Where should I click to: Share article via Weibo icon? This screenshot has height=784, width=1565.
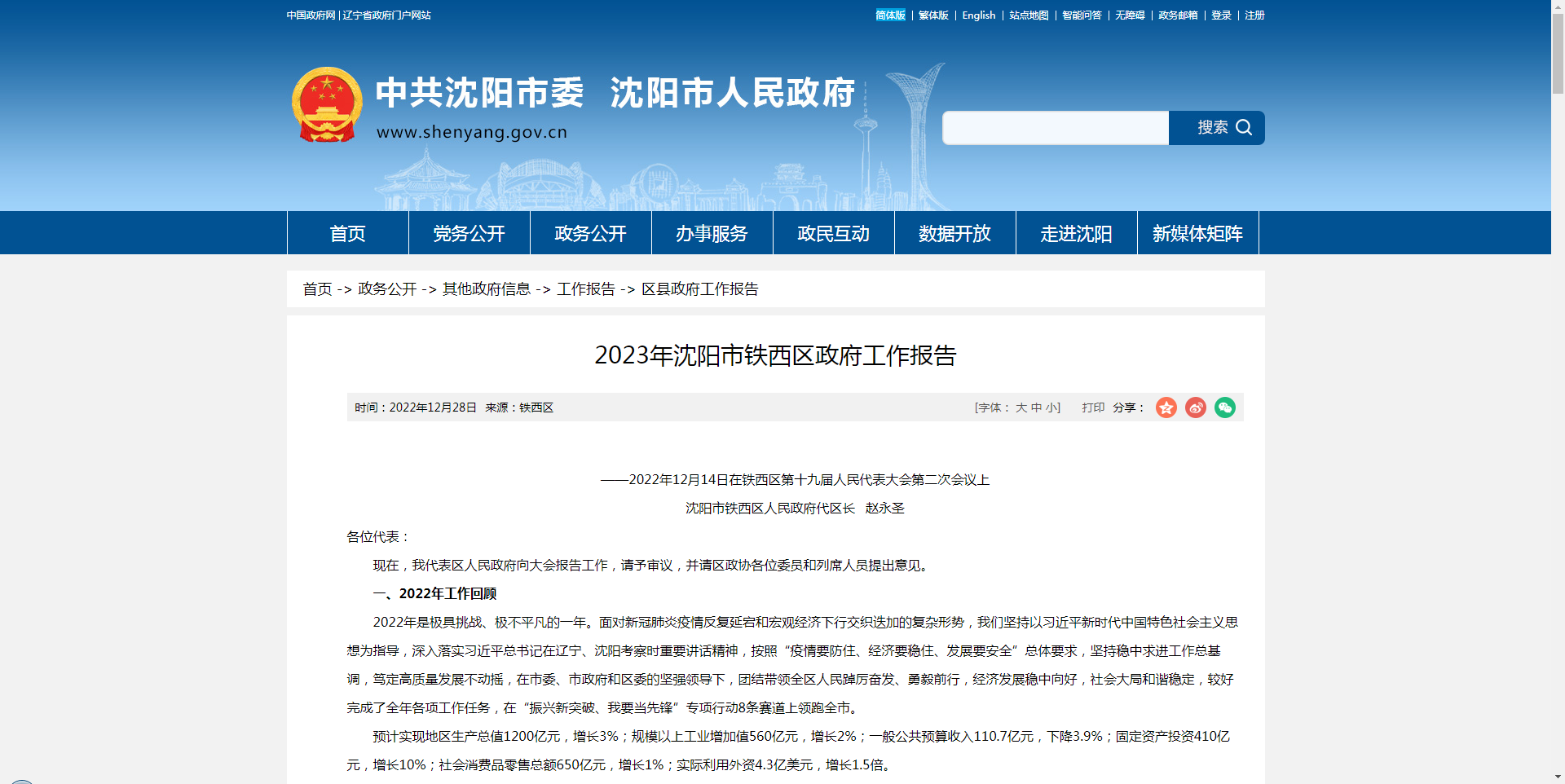coord(1196,407)
